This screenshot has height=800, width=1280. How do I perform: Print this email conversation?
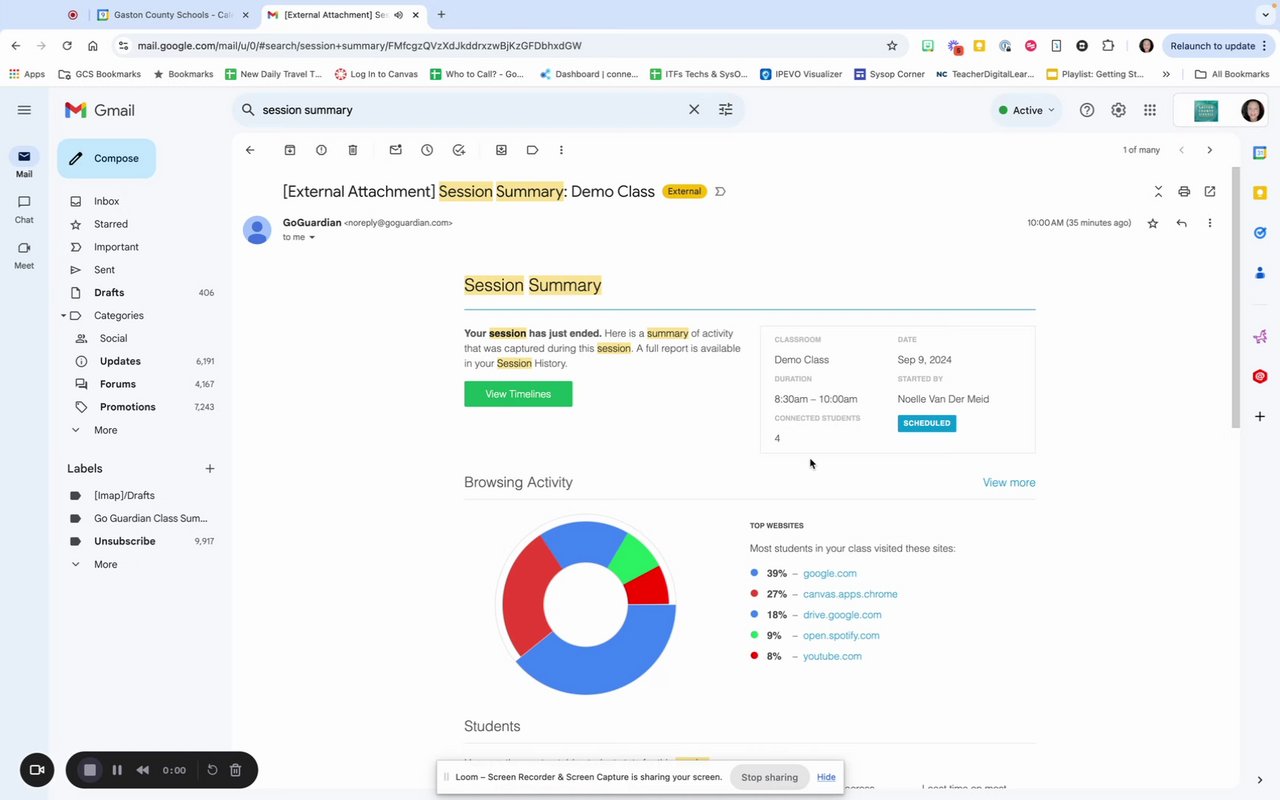[1184, 191]
